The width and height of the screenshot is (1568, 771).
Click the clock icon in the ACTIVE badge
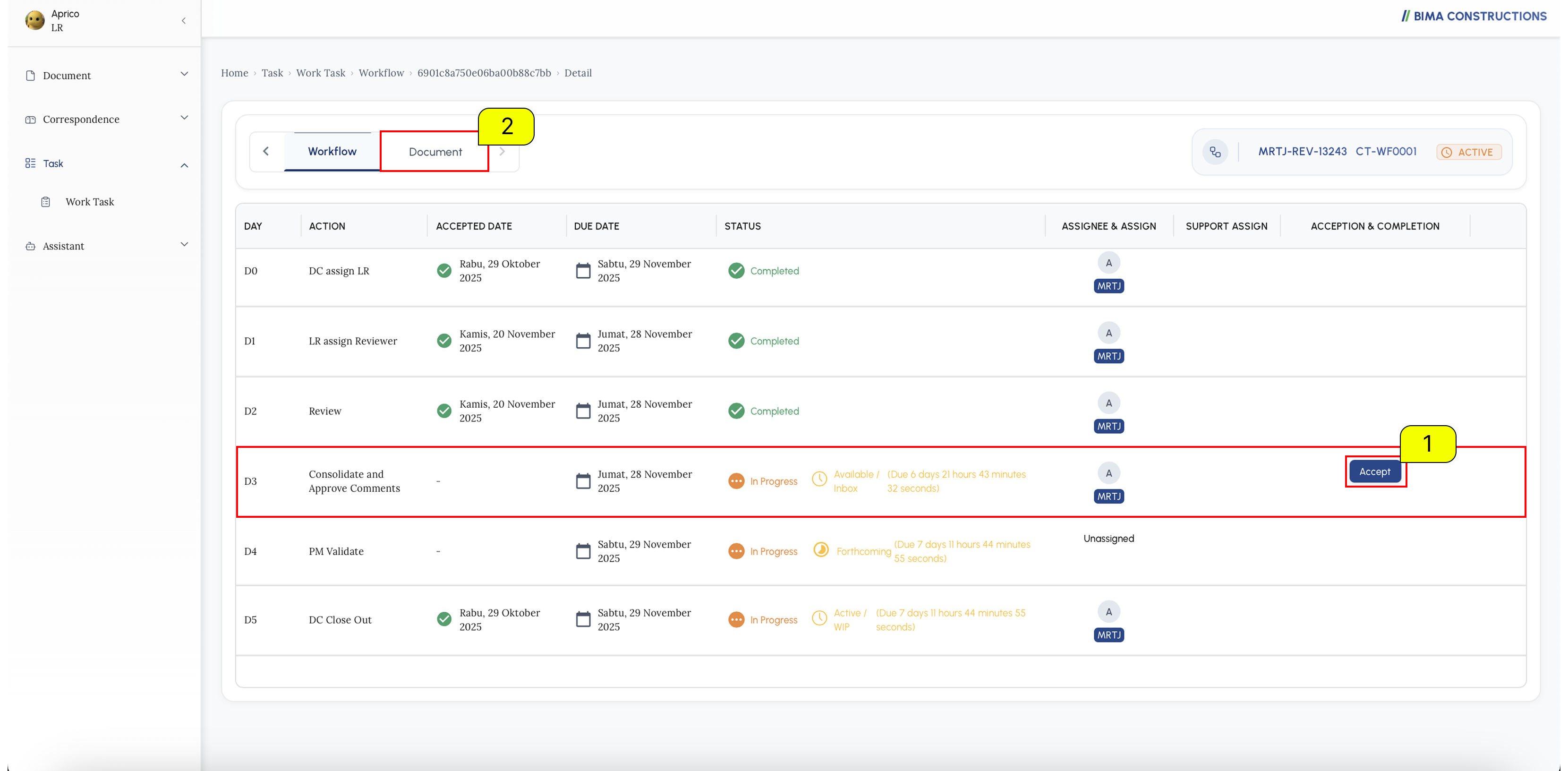(x=1447, y=152)
